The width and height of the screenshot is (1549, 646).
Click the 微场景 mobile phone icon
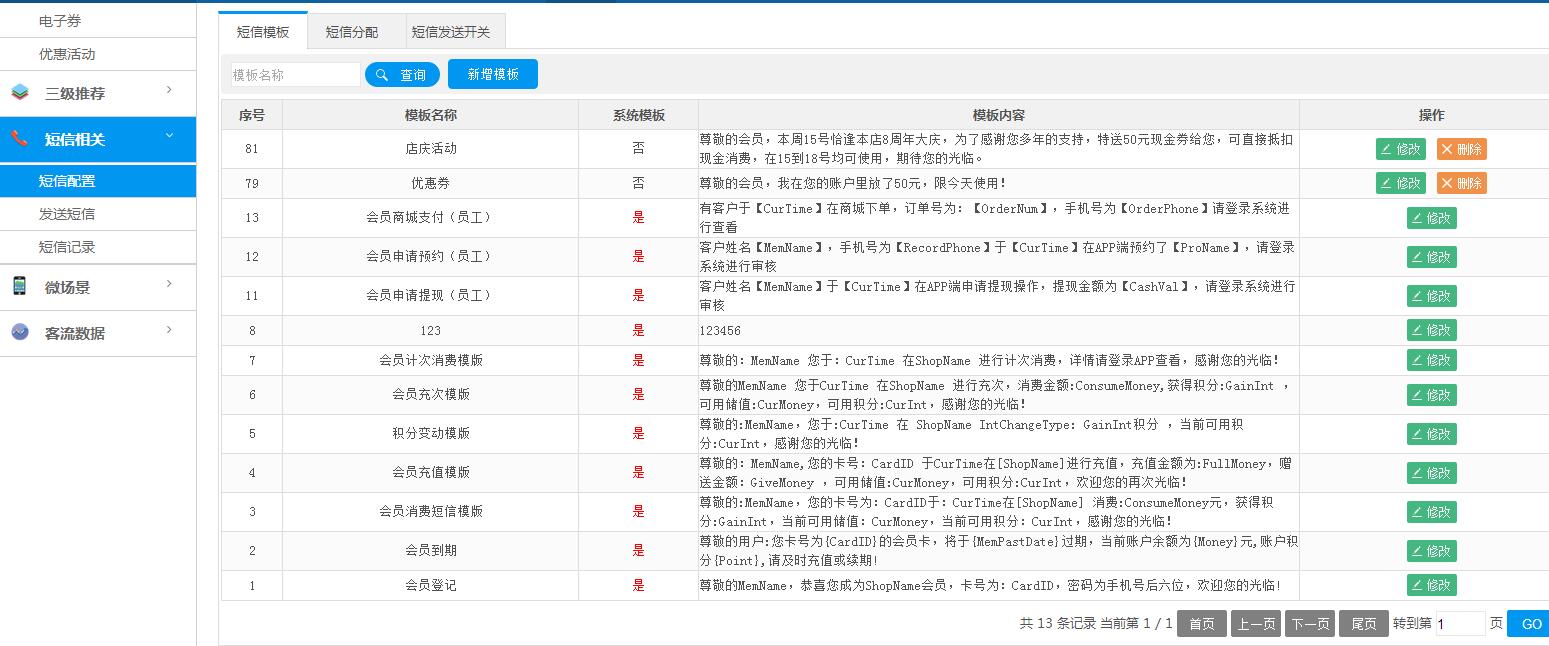click(20, 287)
